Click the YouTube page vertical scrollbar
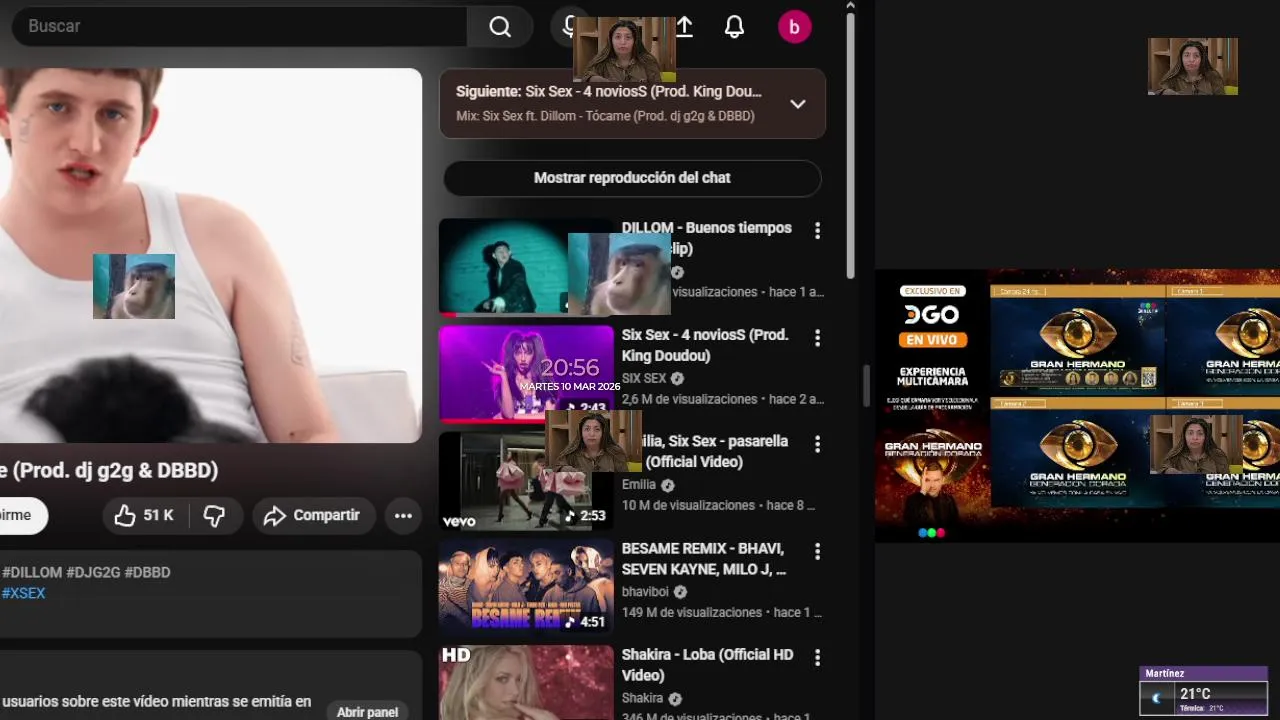This screenshot has height=720, width=1280. pos(851,145)
